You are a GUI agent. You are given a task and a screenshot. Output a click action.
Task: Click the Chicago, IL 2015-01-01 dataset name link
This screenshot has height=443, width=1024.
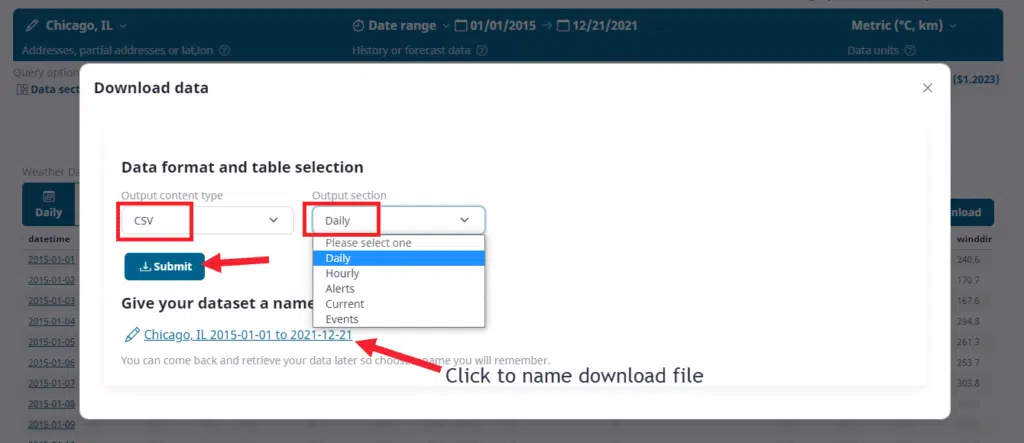247,335
